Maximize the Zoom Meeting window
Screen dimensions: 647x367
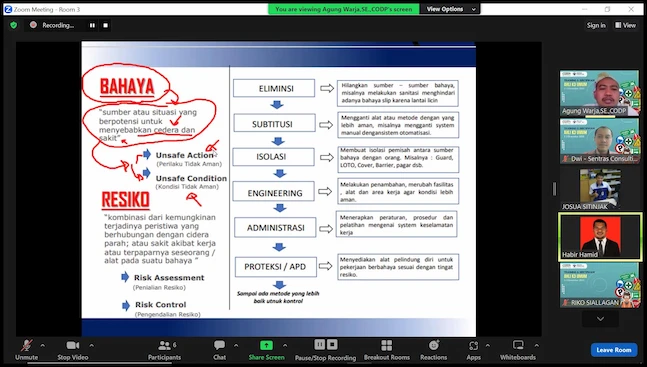coord(607,9)
